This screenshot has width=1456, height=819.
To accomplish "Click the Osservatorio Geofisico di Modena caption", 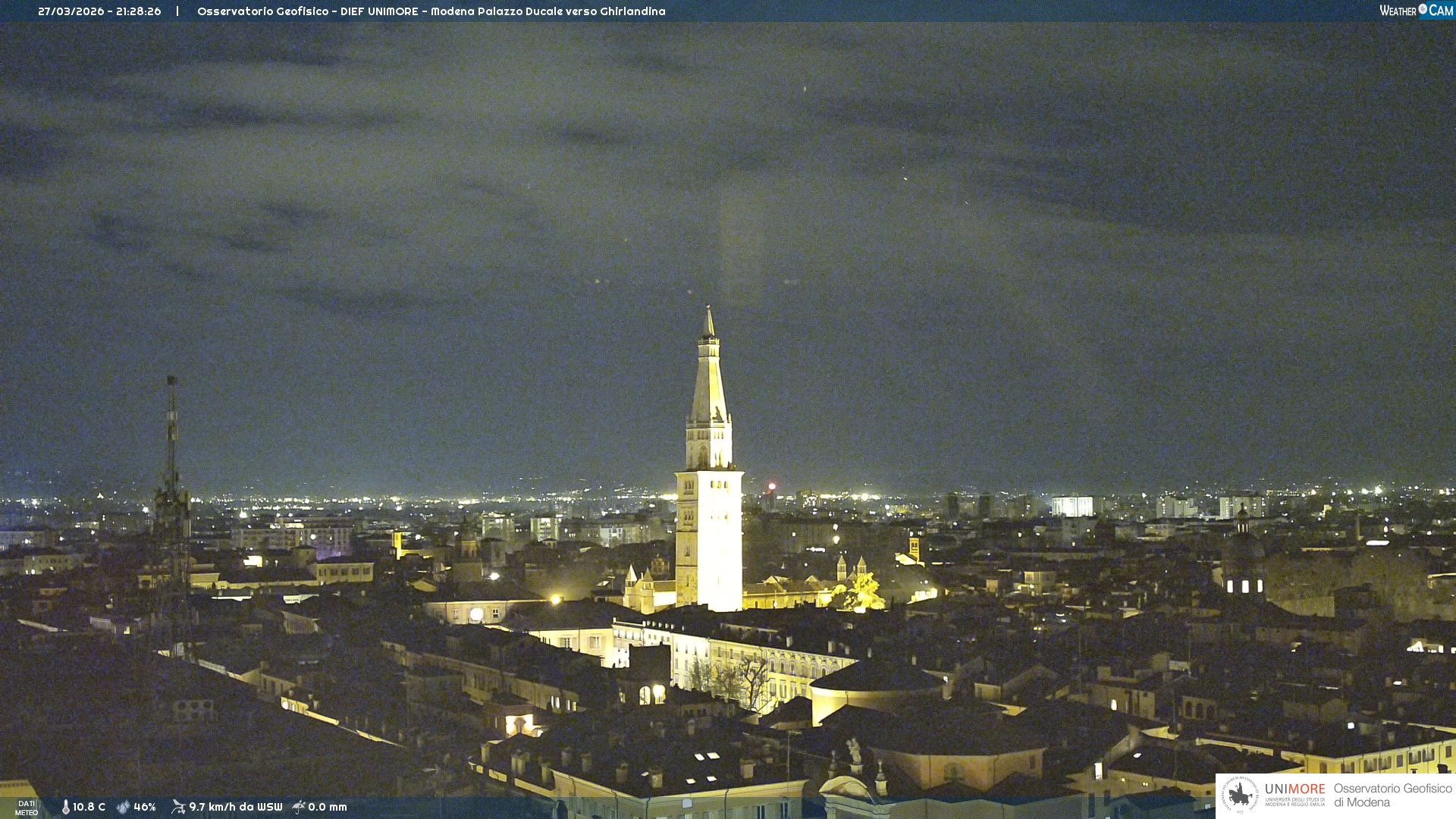I will (1392, 795).
